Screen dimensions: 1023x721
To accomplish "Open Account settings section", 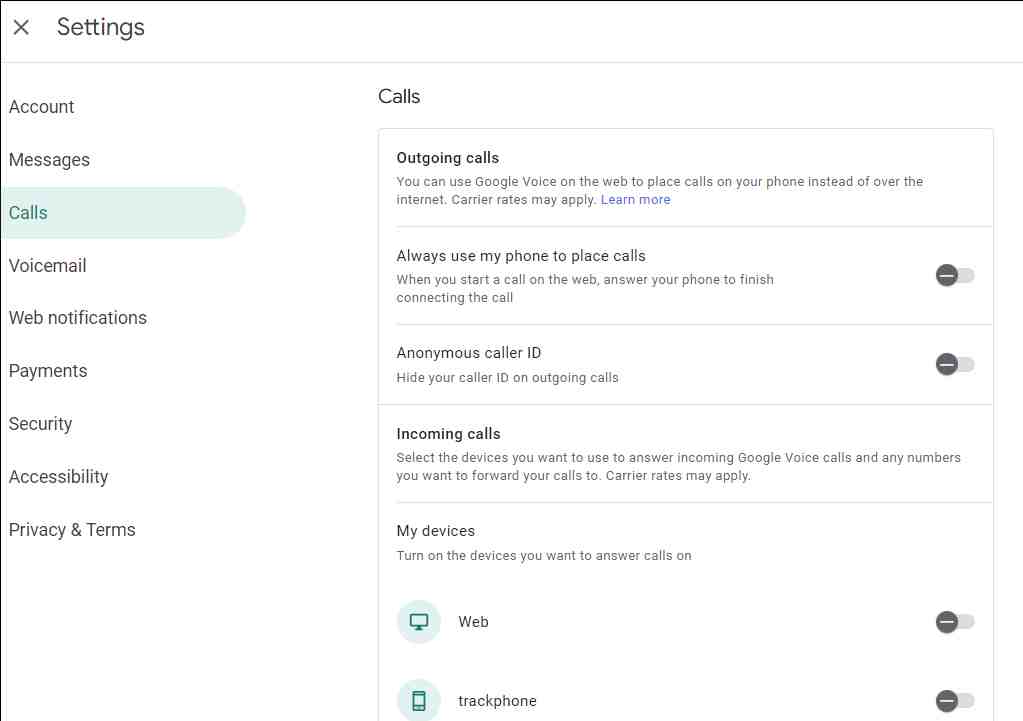I will (42, 107).
